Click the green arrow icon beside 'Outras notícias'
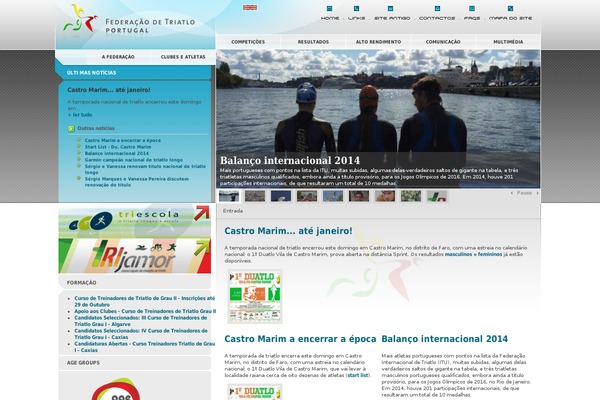 point(71,129)
